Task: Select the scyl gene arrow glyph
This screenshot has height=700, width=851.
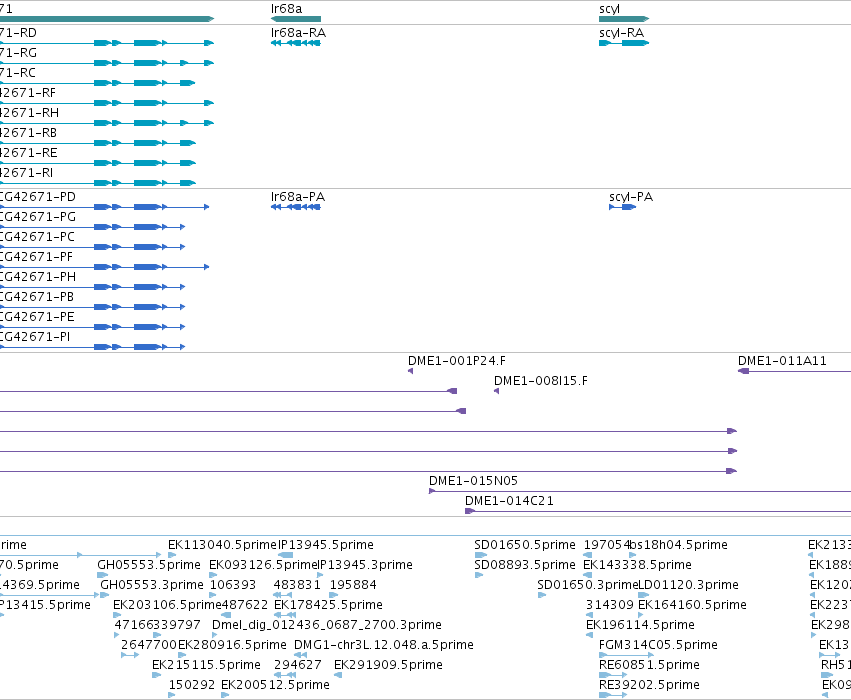Action: click(624, 19)
